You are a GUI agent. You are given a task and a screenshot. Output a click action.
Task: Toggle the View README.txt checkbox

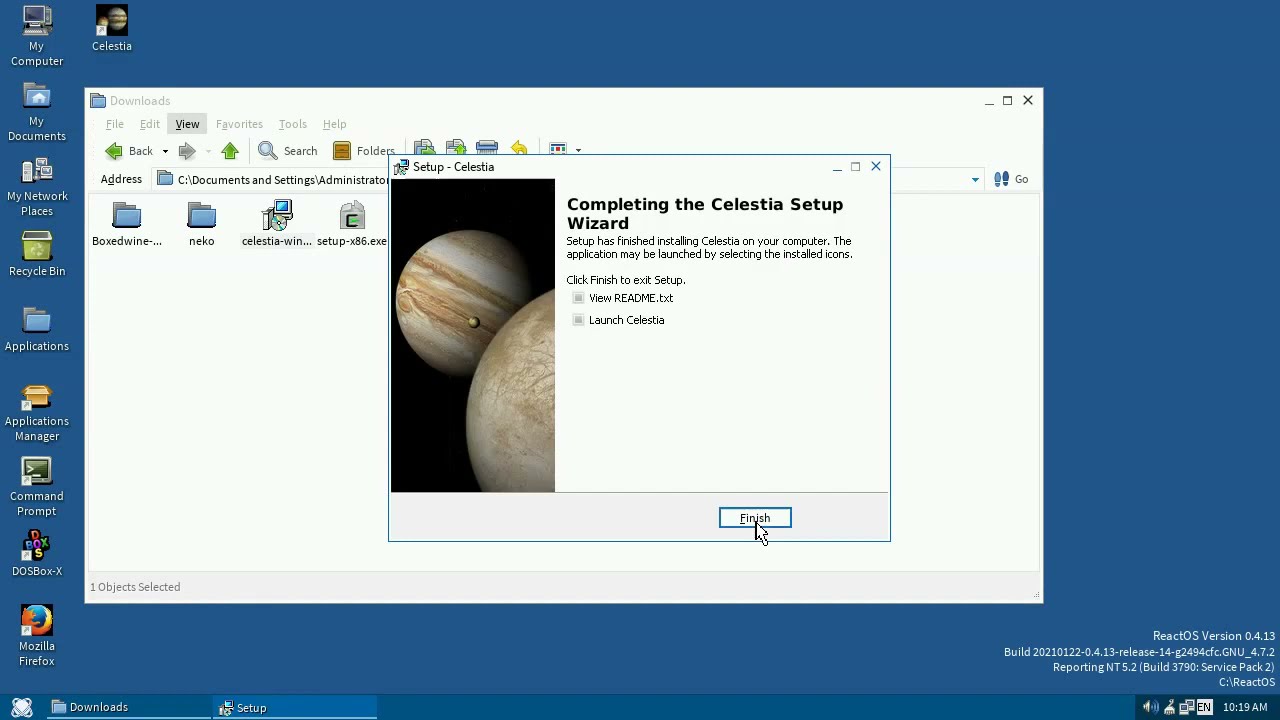(579, 298)
